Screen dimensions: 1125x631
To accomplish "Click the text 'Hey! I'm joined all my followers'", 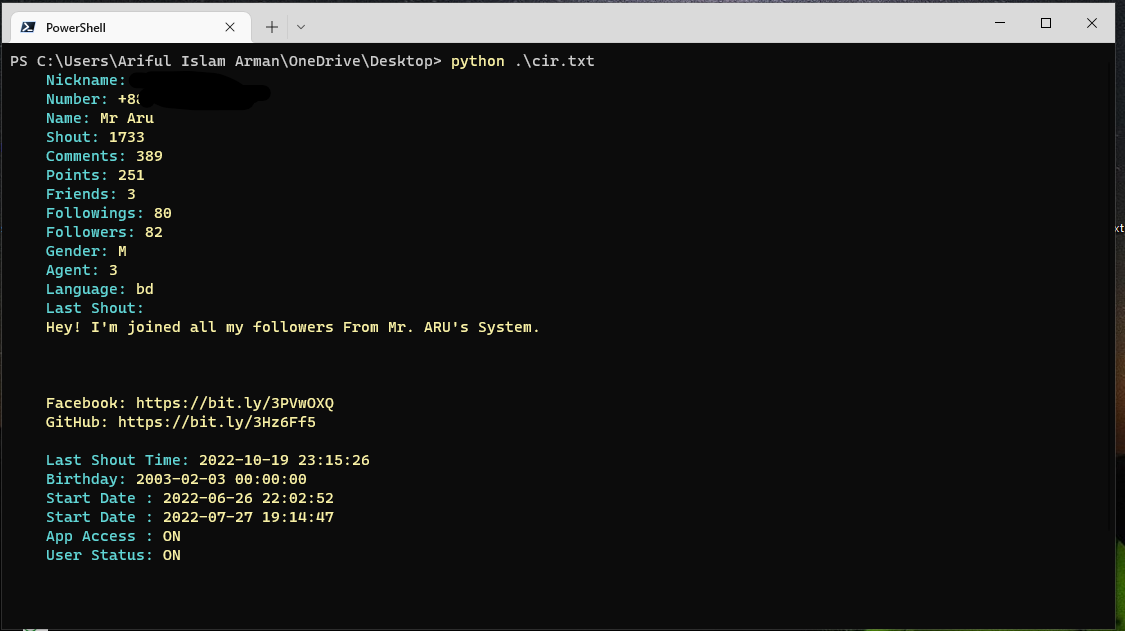I will pyautogui.click(x=189, y=327).
